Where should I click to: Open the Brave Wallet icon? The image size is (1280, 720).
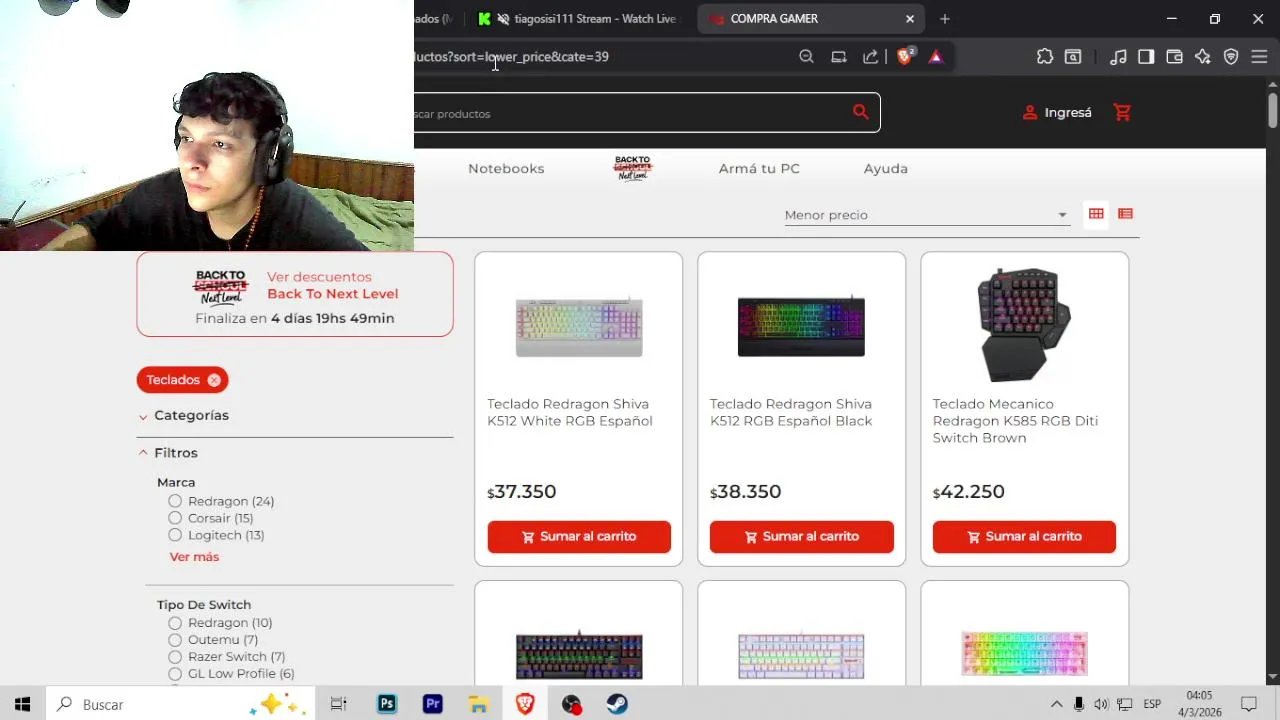click(1174, 57)
